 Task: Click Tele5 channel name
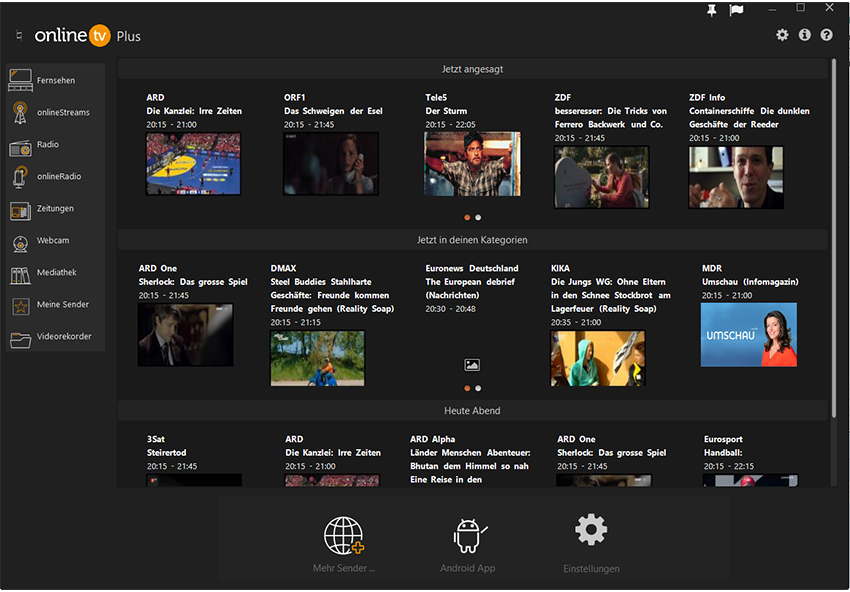click(x=436, y=98)
